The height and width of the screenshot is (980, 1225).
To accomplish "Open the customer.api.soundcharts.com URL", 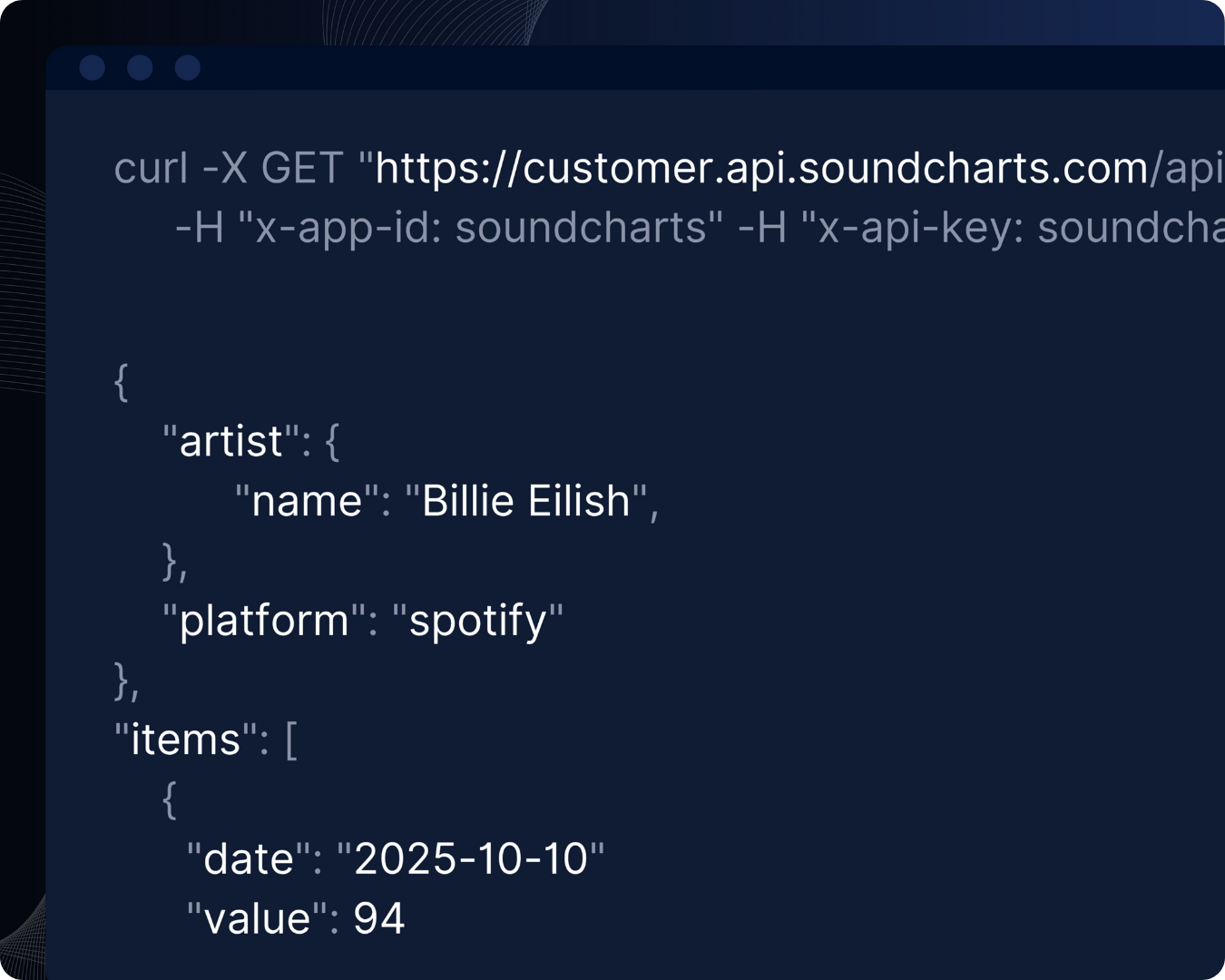I will pyautogui.click(x=762, y=169).
